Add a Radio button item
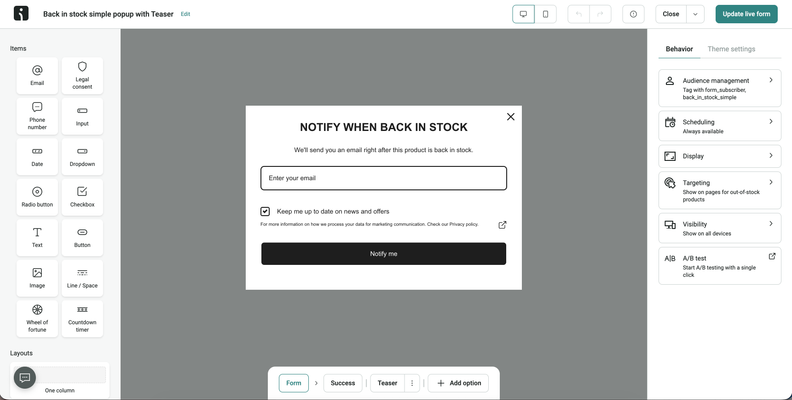792x400 pixels. [37, 197]
